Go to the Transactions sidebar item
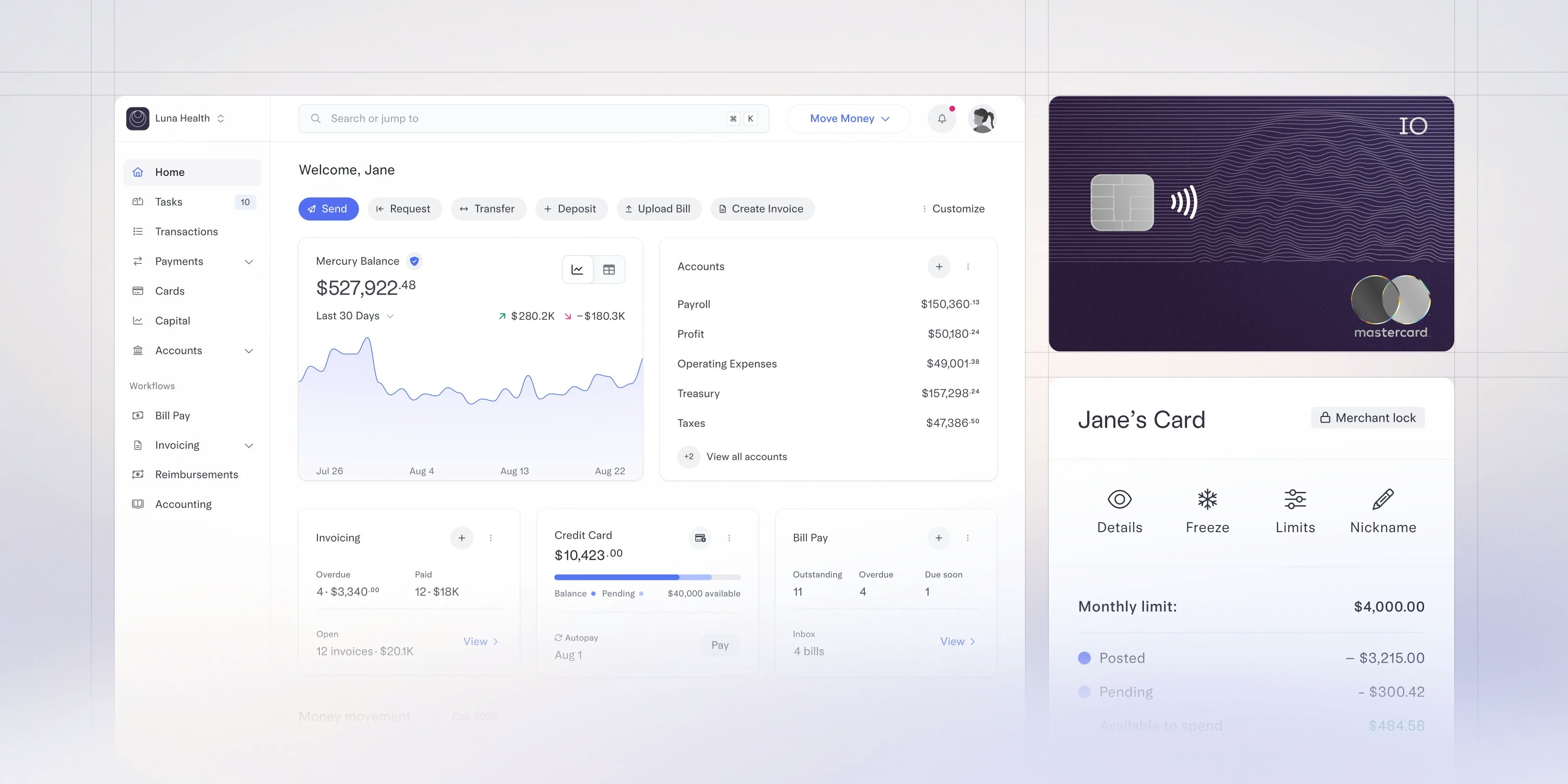This screenshot has width=1568, height=784. pos(186,231)
